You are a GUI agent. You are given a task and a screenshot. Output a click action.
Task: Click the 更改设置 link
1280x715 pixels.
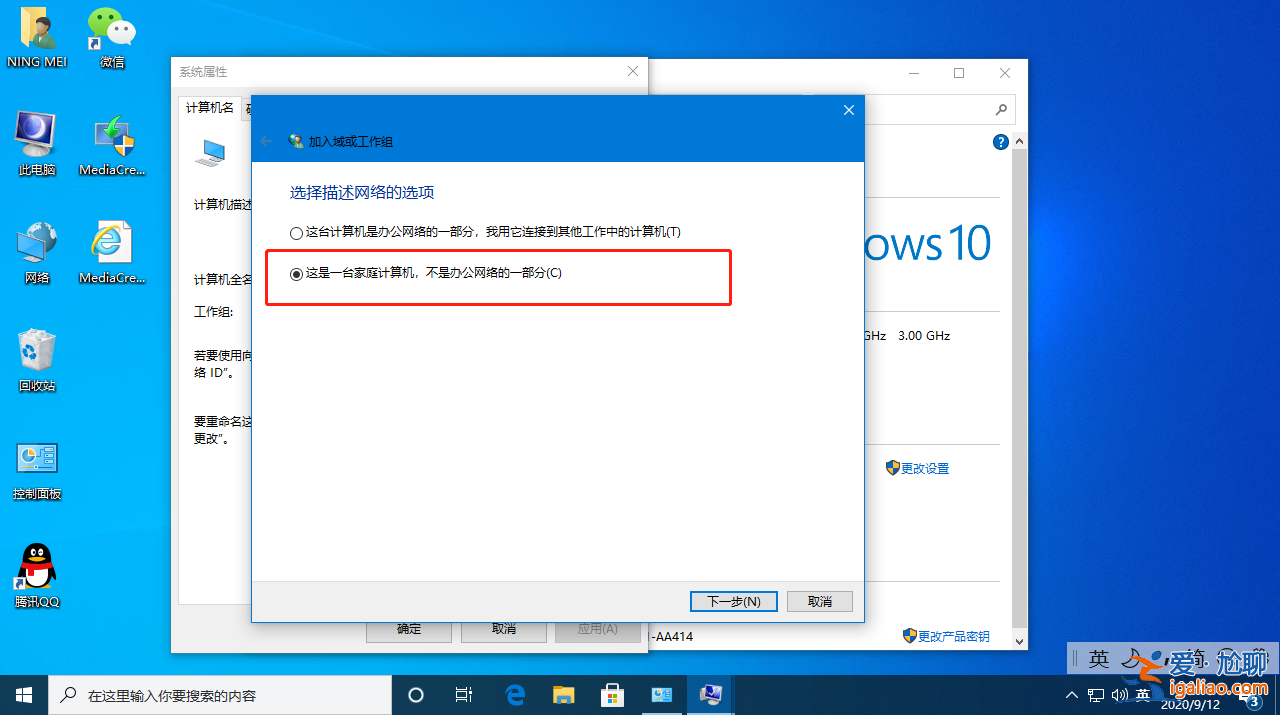923,467
